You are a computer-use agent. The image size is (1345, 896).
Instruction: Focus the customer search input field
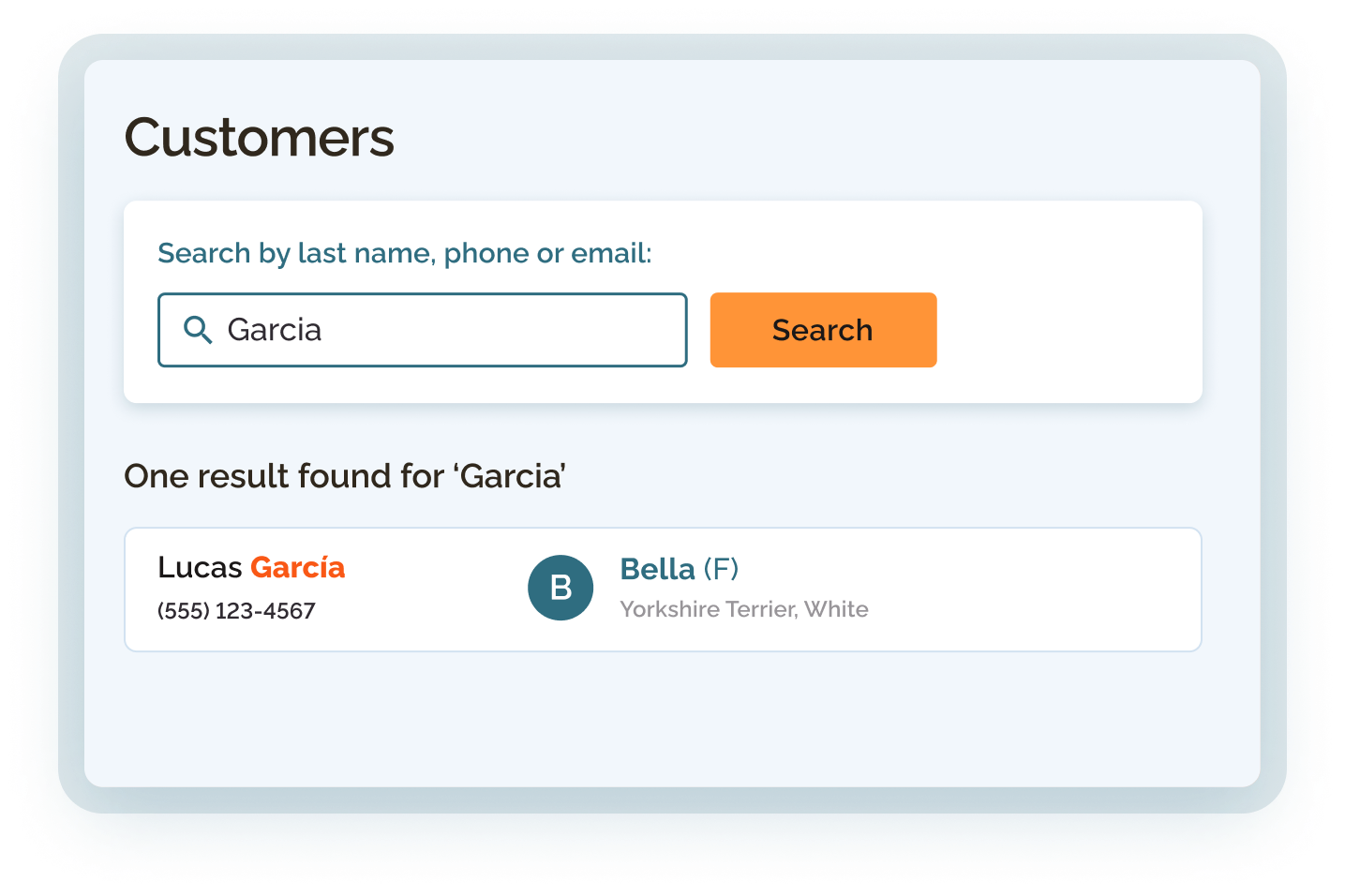(423, 330)
